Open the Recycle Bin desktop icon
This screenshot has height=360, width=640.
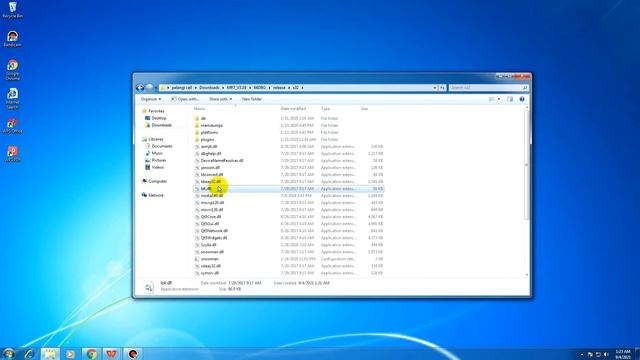coord(12,10)
